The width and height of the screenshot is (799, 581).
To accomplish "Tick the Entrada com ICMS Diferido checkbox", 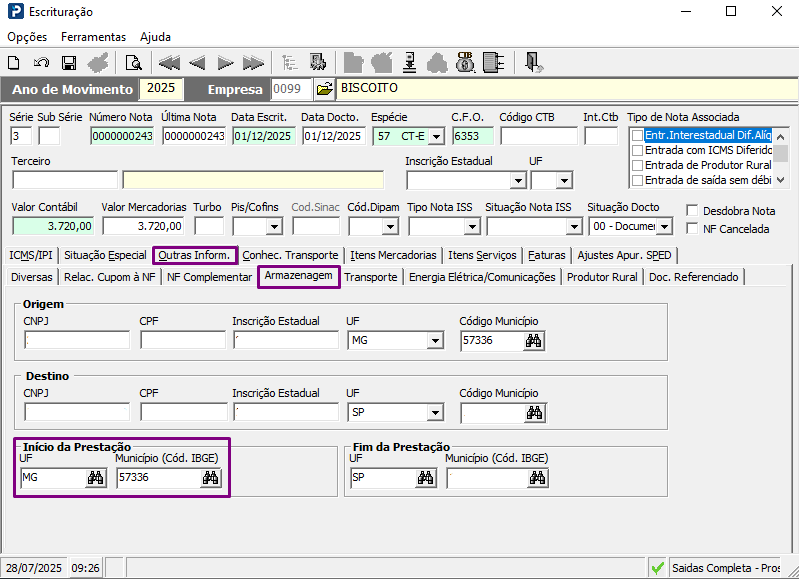I will [x=637, y=150].
